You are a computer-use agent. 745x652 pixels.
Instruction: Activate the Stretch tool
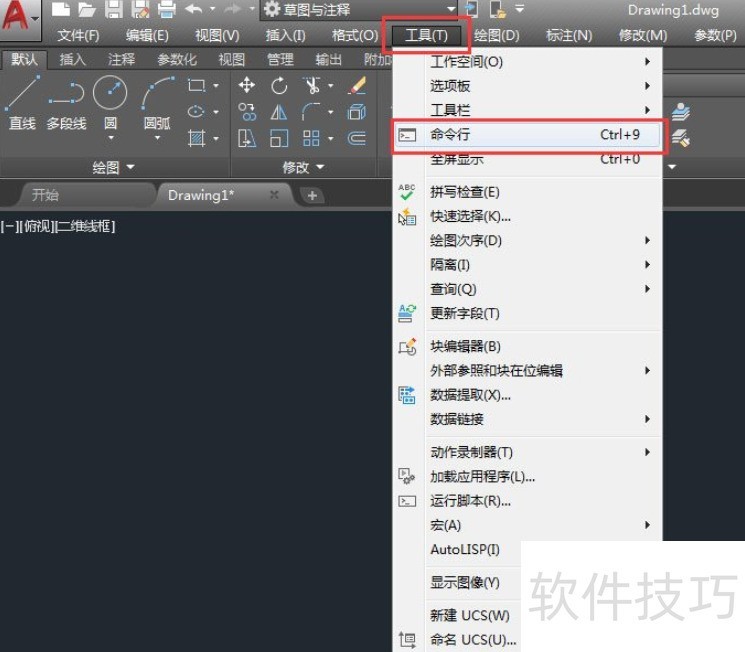[x=247, y=138]
